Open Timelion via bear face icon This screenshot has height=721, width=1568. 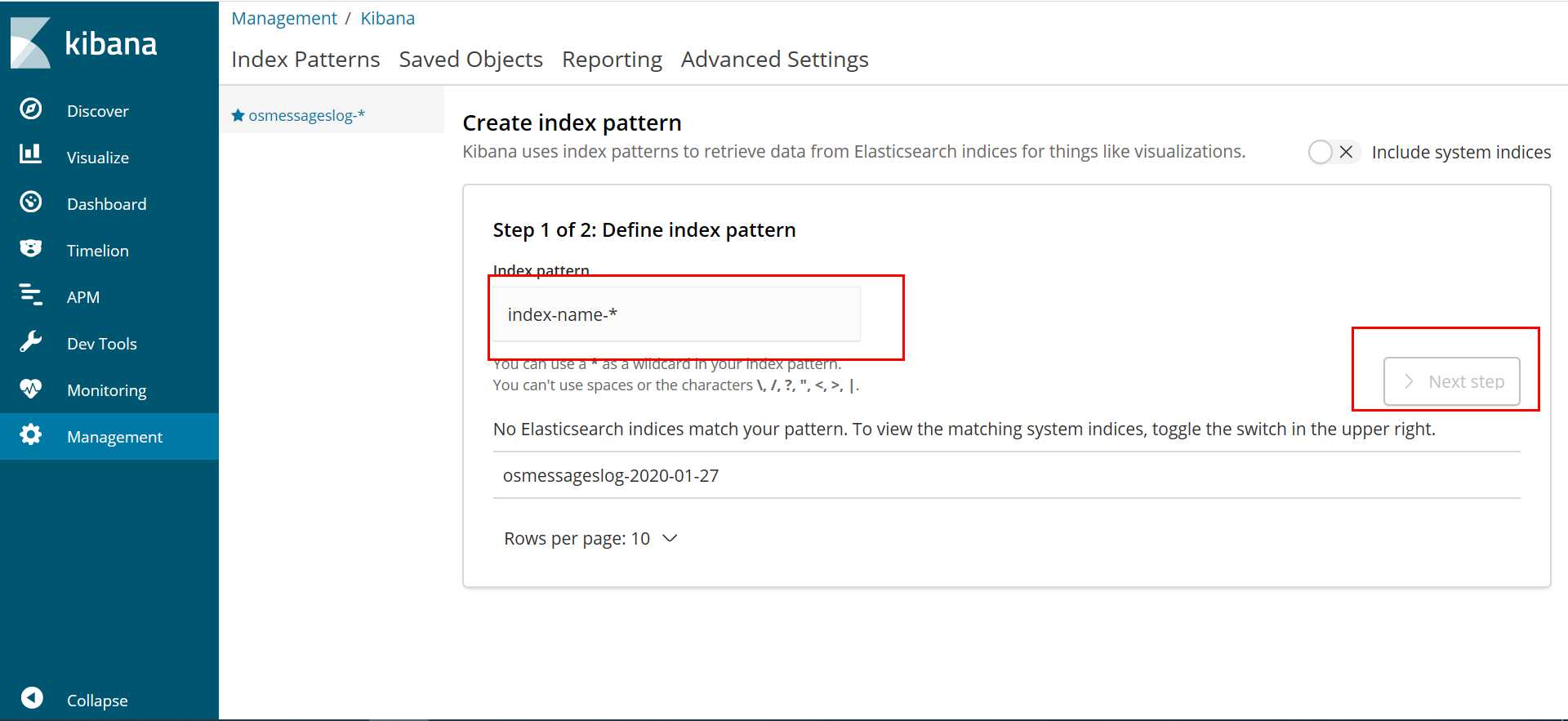click(x=31, y=248)
